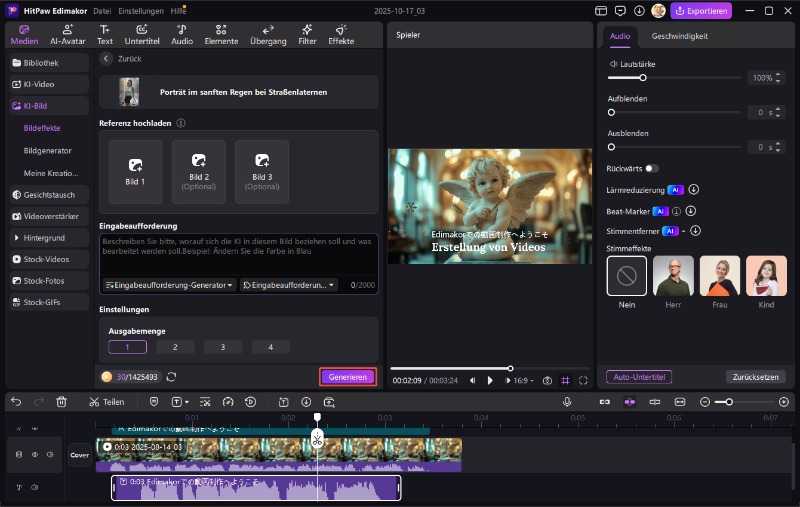Refresh the coin credits balance

pos(172,377)
